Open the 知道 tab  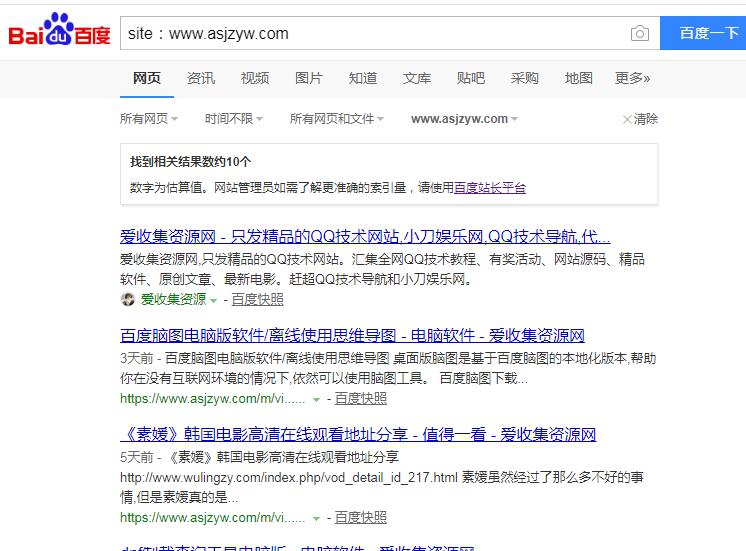point(363,78)
